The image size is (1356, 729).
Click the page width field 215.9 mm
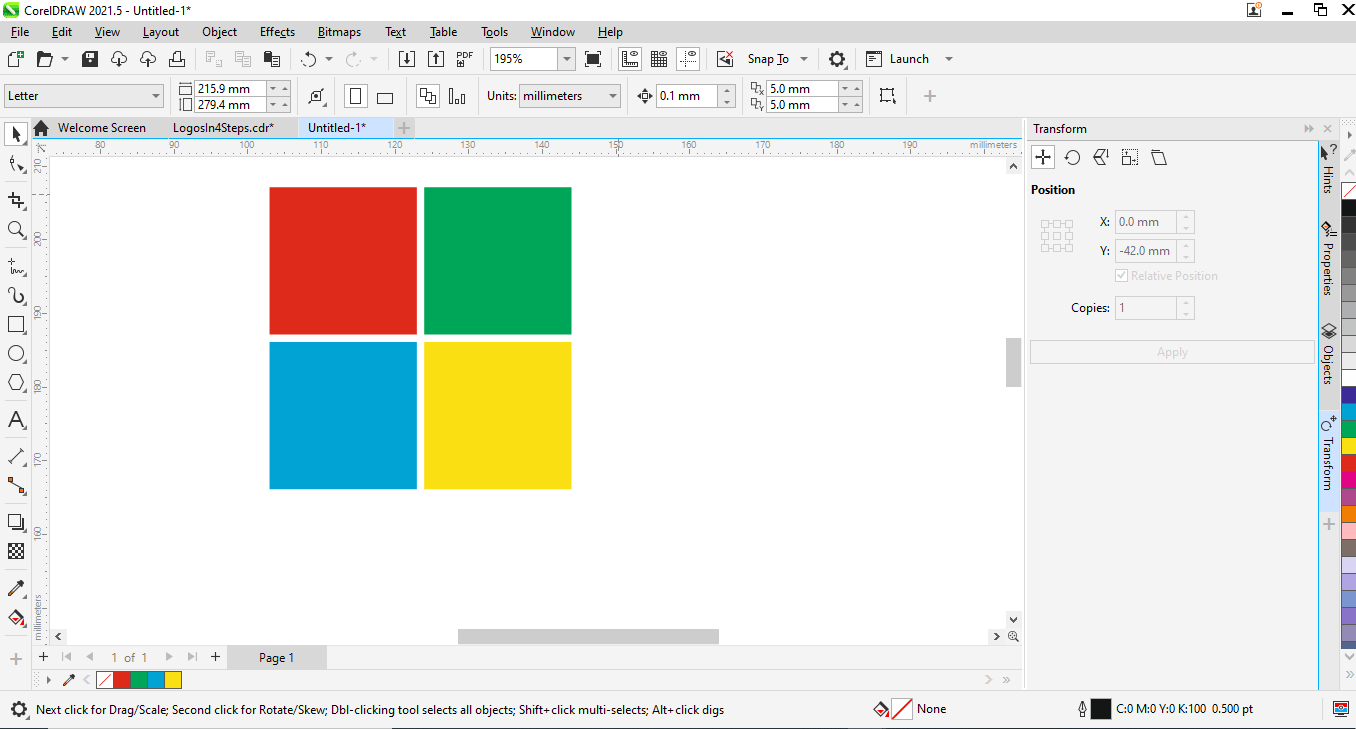230,88
